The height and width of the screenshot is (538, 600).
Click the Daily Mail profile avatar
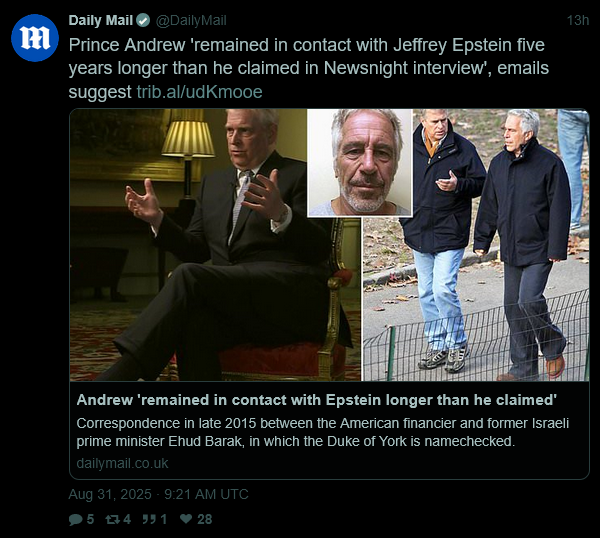coord(34,38)
